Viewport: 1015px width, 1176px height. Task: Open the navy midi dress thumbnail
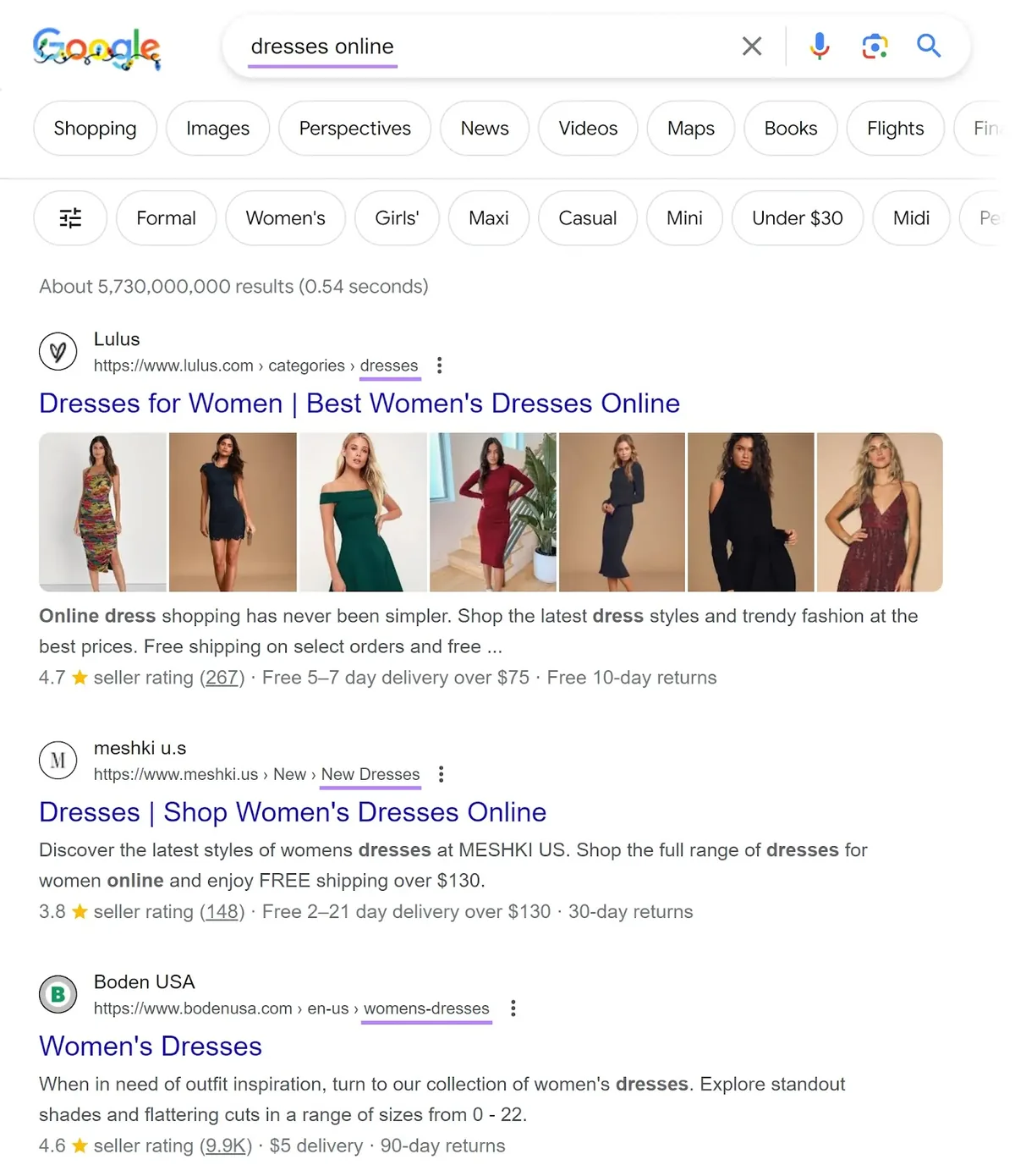coord(622,512)
